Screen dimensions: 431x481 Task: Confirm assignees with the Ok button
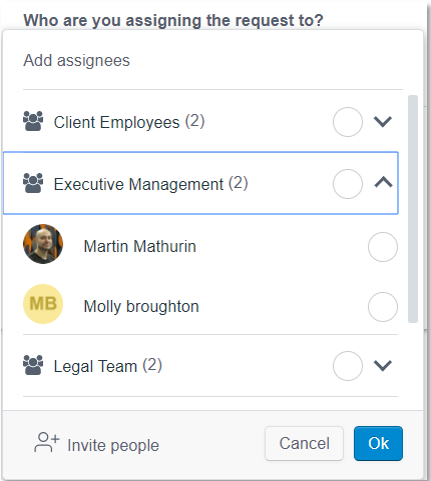pos(378,444)
